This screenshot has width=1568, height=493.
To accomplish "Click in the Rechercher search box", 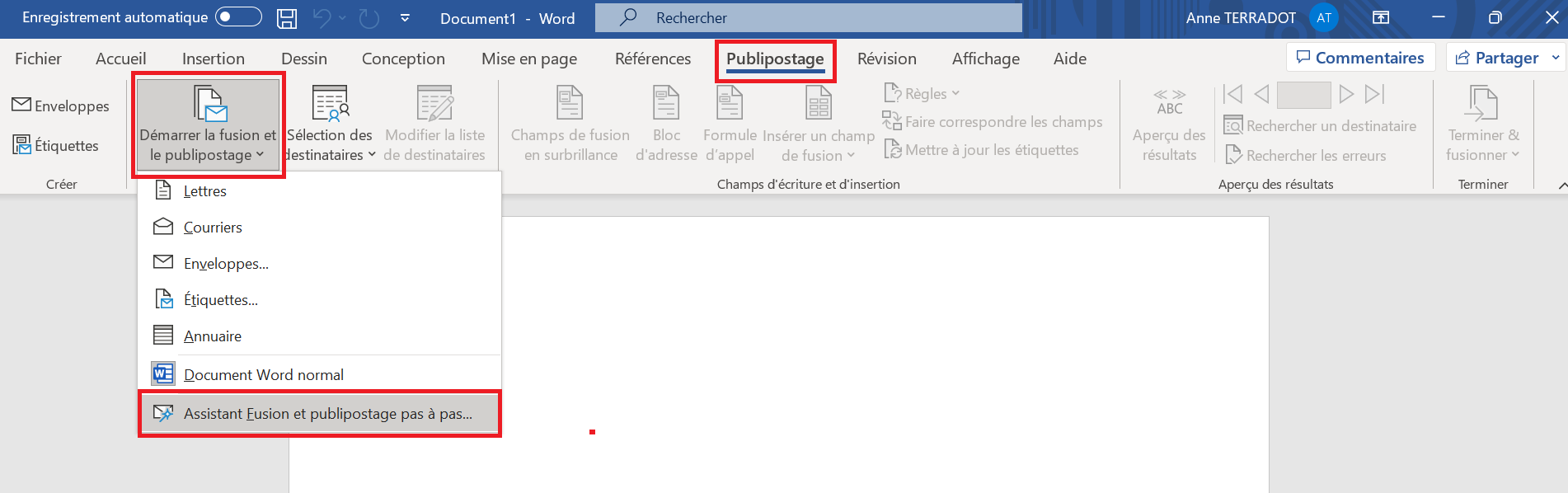I will (x=808, y=17).
